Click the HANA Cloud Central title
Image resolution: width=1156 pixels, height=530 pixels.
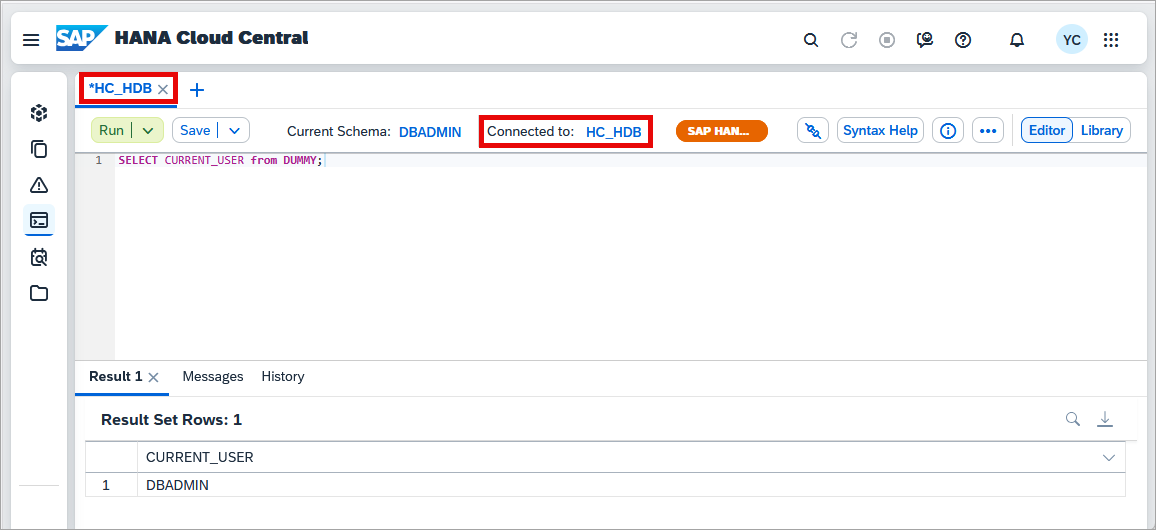pos(212,38)
